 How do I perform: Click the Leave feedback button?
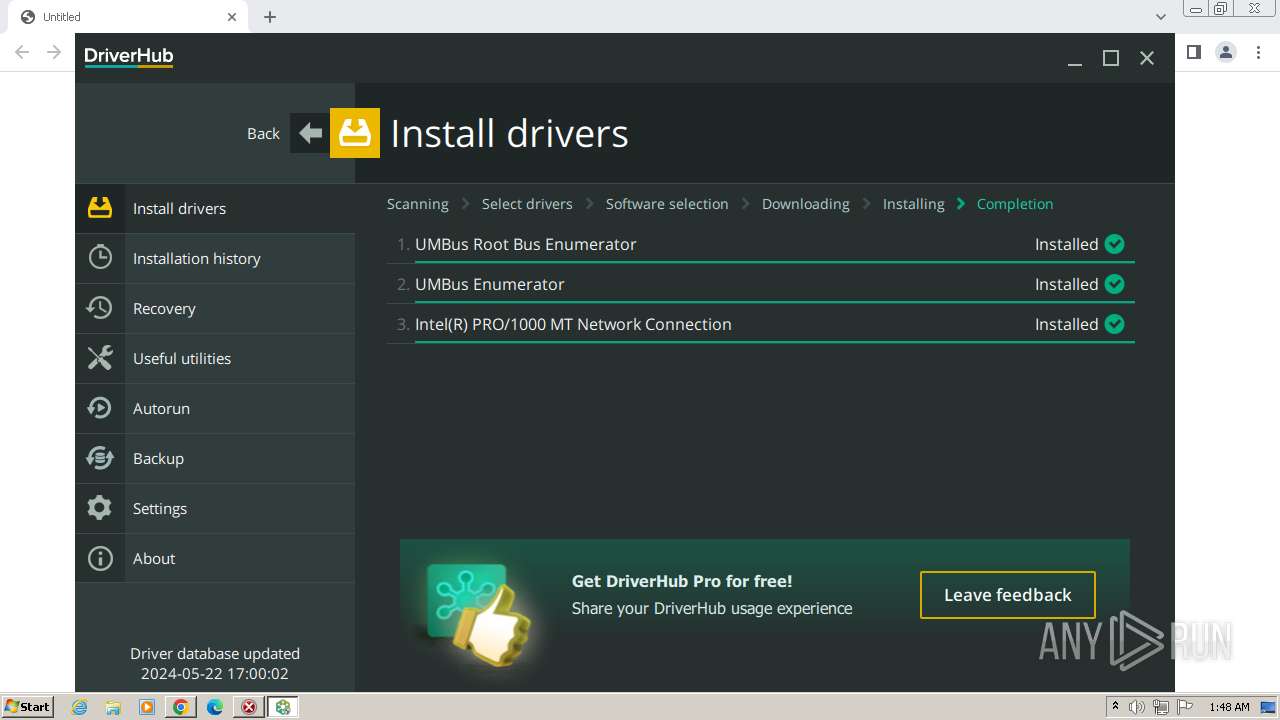click(1008, 595)
